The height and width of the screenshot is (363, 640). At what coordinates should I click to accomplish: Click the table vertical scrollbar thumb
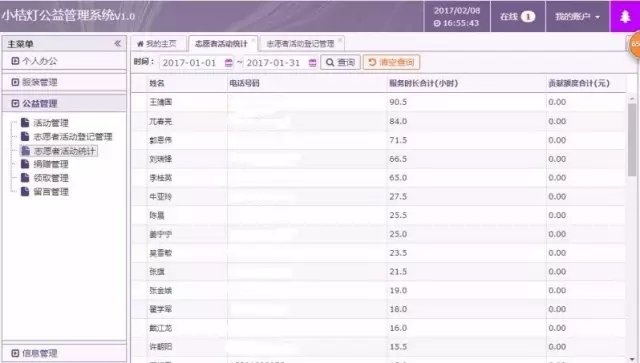click(x=632, y=139)
